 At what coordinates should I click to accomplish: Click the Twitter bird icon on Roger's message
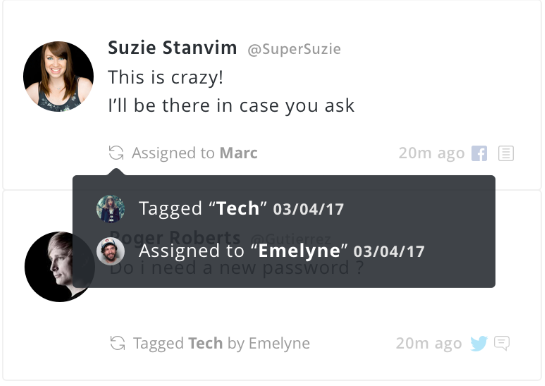point(479,343)
